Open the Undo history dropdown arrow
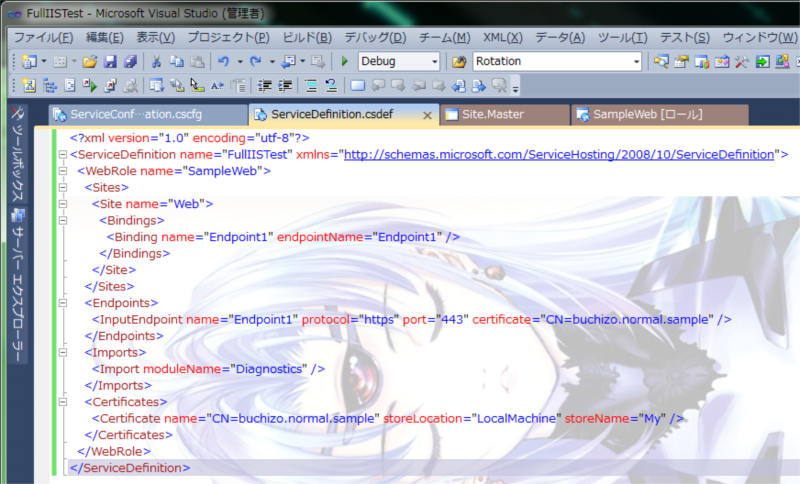 240,62
